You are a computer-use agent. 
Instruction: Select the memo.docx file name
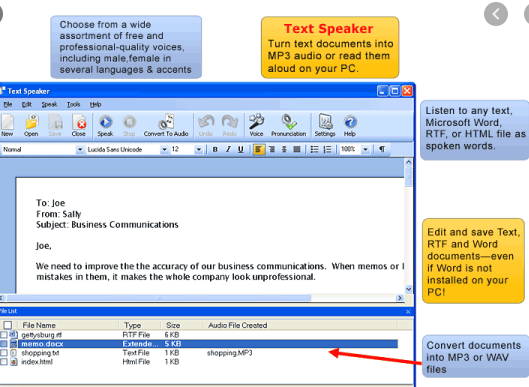click(x=42, y=344)
